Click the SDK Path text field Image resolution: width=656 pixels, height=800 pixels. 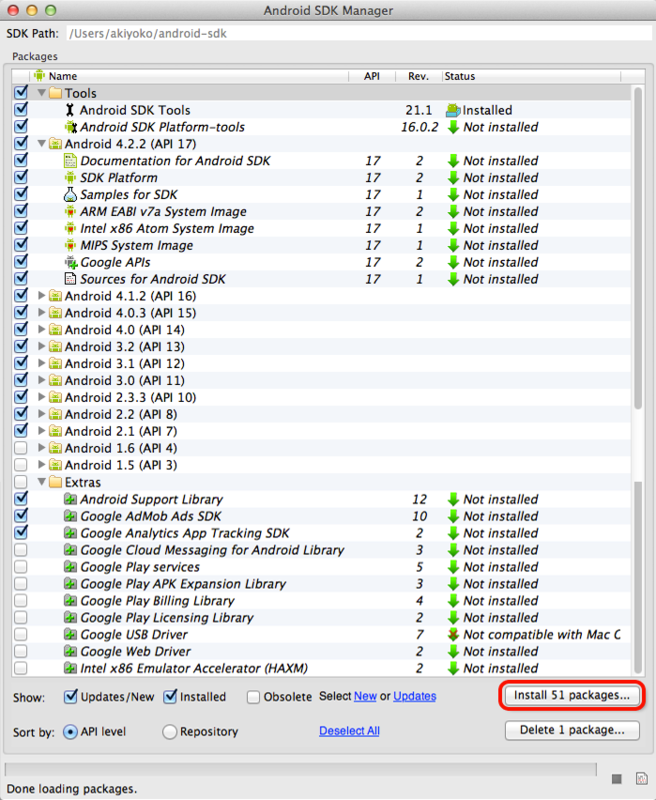359,34
